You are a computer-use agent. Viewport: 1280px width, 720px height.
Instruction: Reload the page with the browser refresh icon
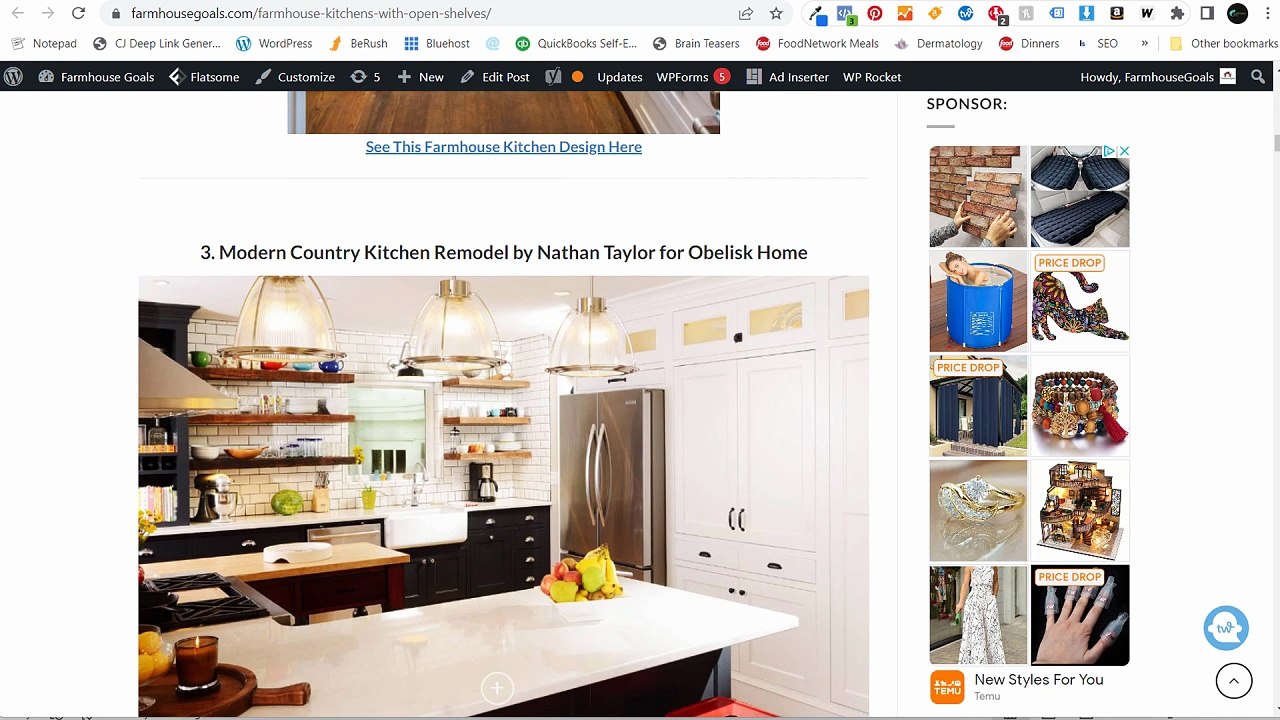[x=79, y=14]
